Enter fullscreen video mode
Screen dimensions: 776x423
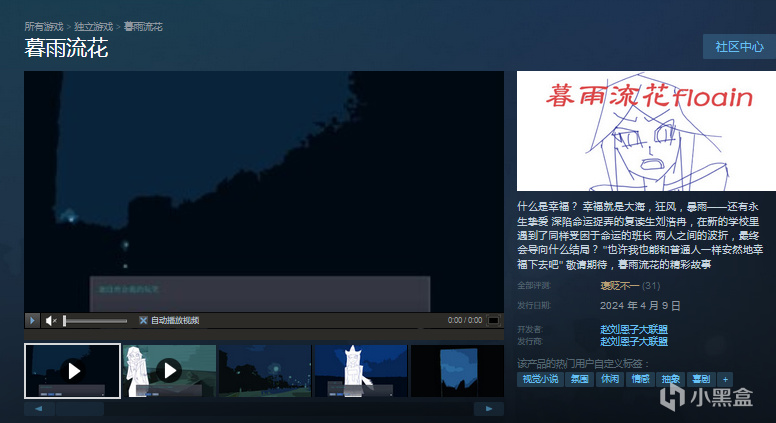[493, 321]
